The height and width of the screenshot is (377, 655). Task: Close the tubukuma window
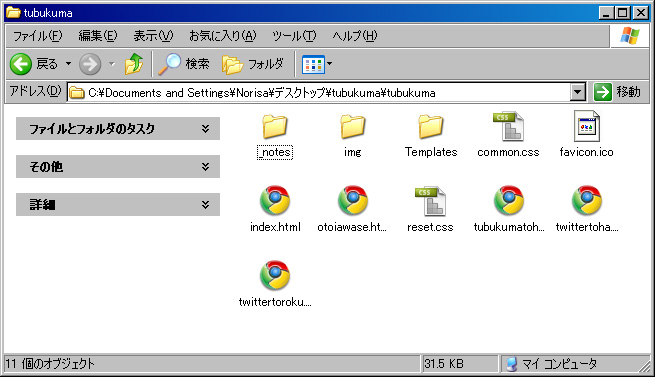(640, 13)
